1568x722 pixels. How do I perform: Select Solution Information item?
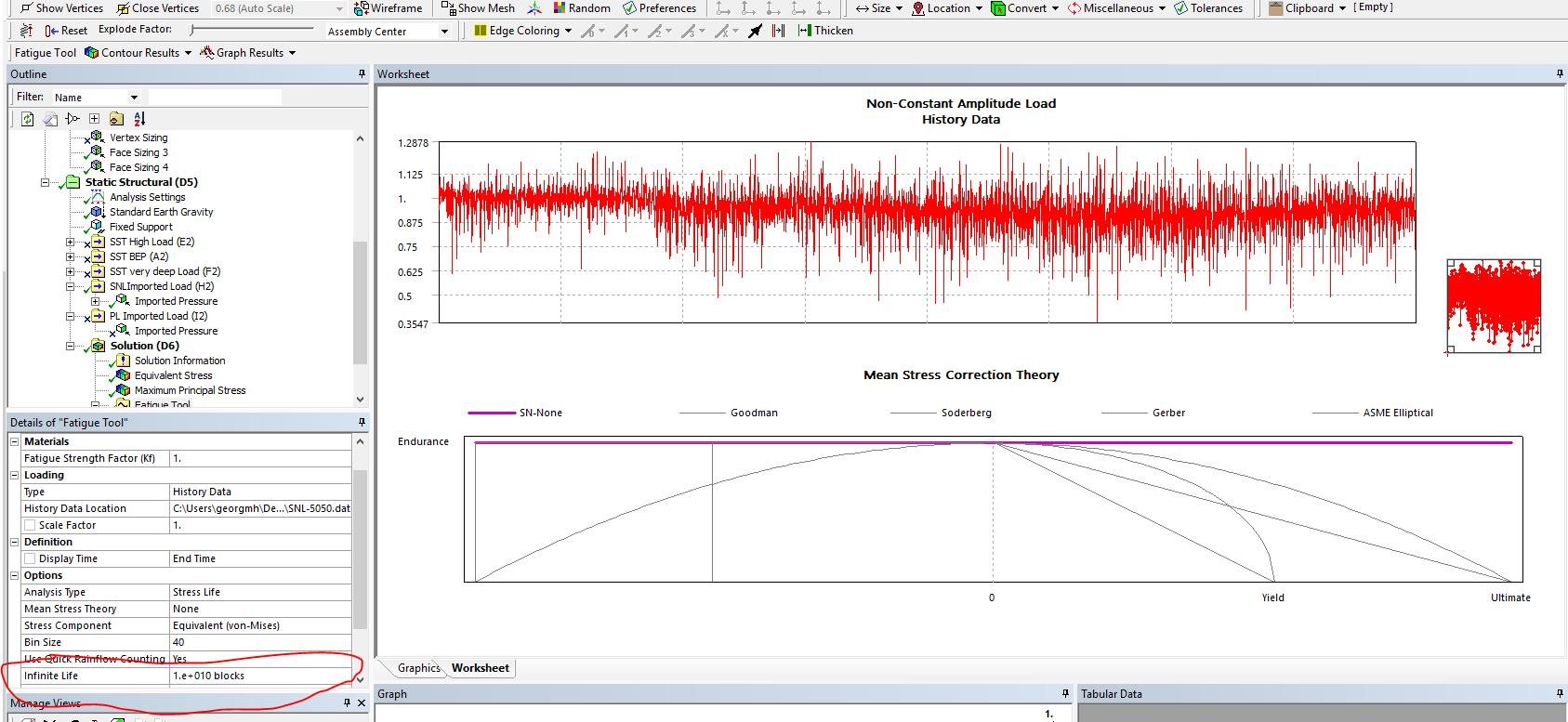click(179, 361)
